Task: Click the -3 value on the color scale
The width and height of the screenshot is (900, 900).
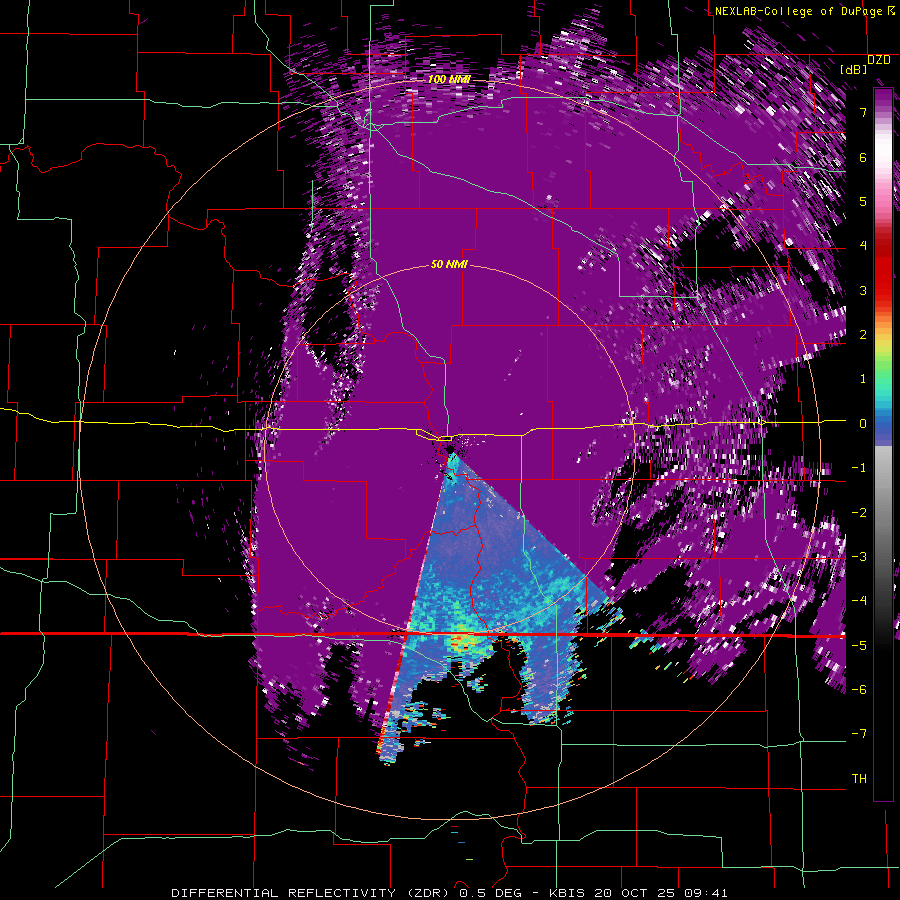Action: [x=859, y=557]
